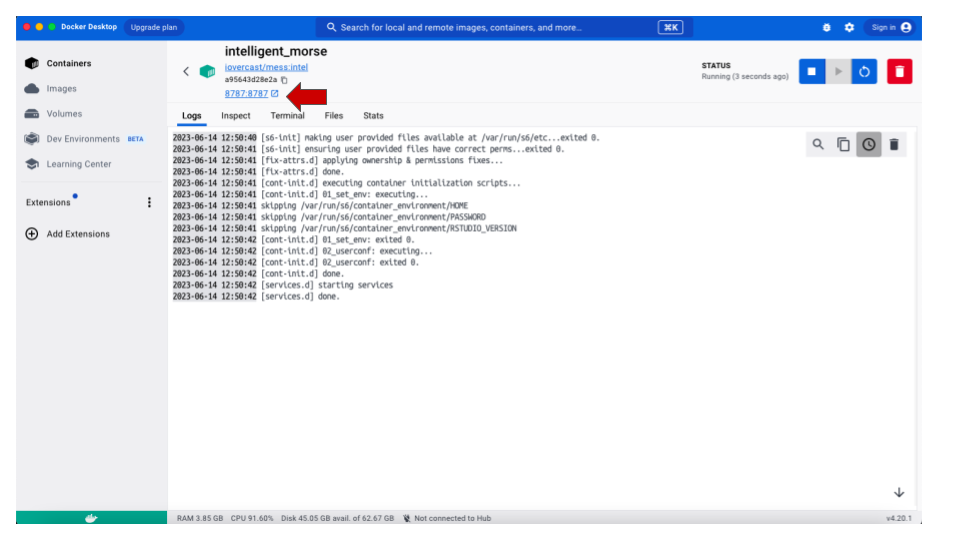Select log line '[services.d] starting services'
The height and width of the screenshot is (540, 960).
click(327, 285)
